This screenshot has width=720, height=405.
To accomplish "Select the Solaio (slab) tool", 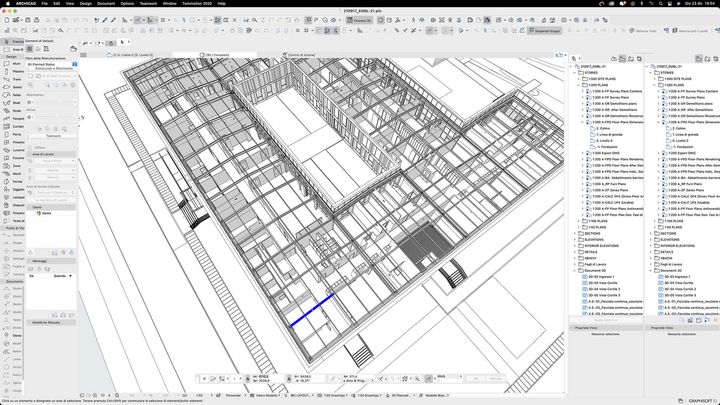I will (13, 87).
